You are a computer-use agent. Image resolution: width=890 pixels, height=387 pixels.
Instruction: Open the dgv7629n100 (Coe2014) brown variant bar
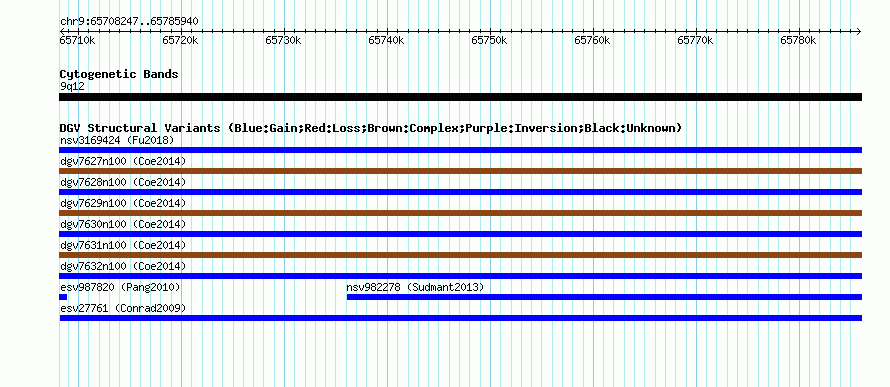(x=460, y=213)
